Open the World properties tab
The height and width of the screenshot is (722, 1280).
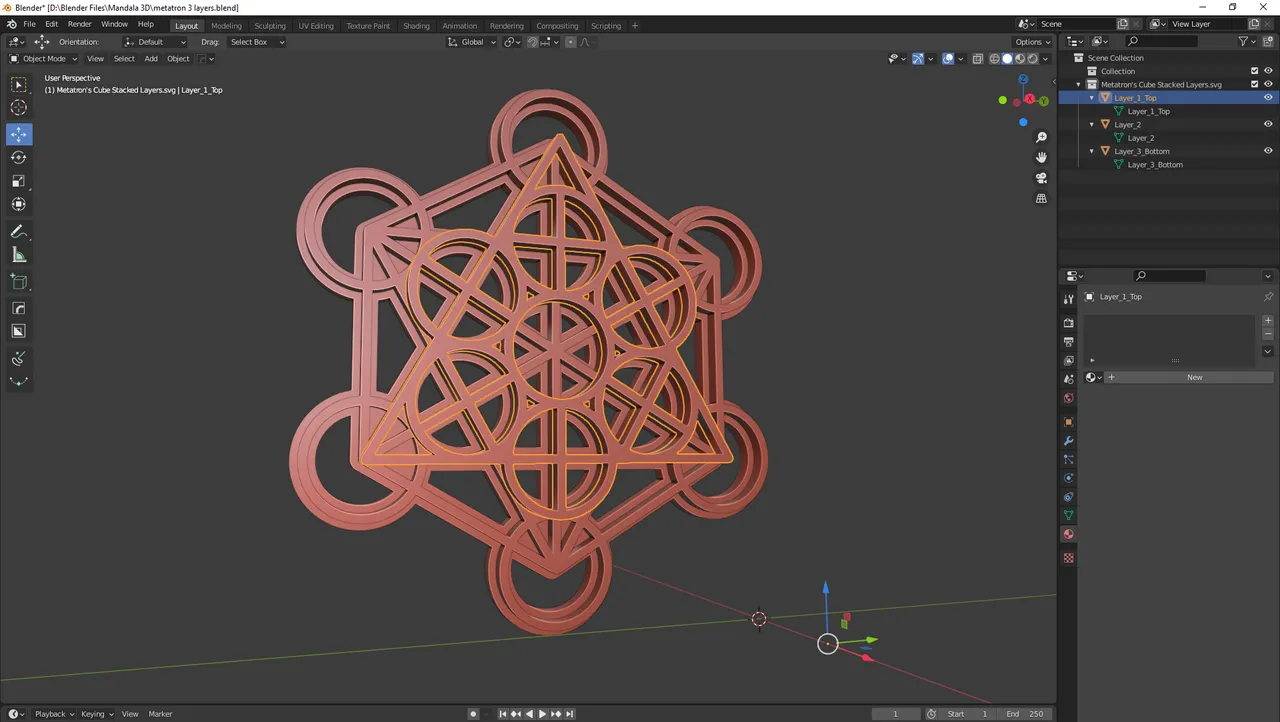click(1068, 399)
